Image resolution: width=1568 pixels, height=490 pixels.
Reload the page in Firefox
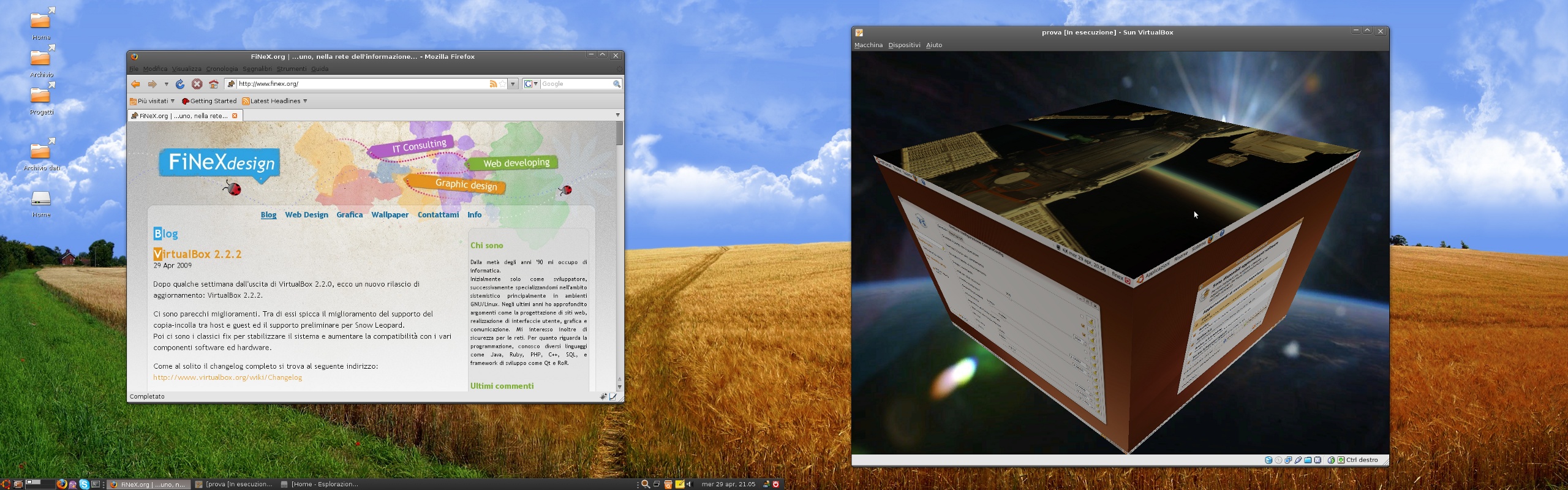(180, 84)
